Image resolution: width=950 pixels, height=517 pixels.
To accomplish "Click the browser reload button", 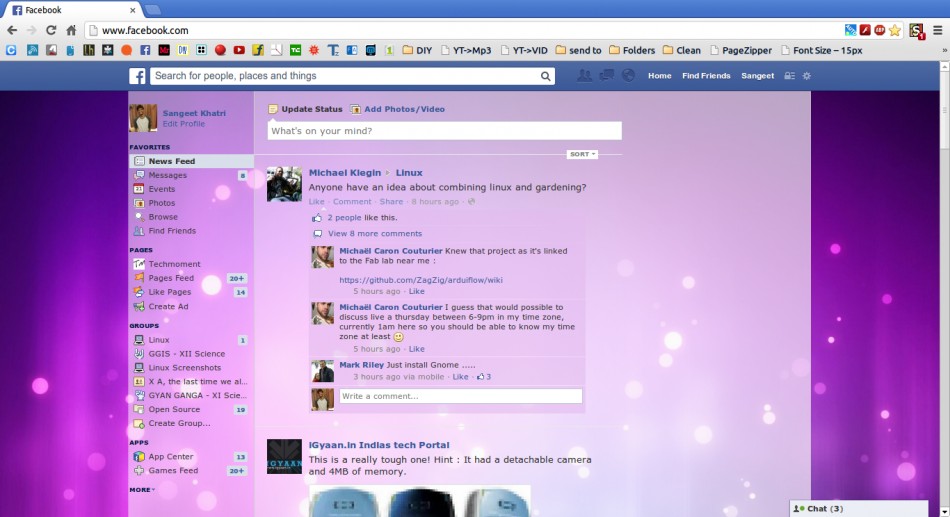I will pyautogui.click(x=51, y=30).
